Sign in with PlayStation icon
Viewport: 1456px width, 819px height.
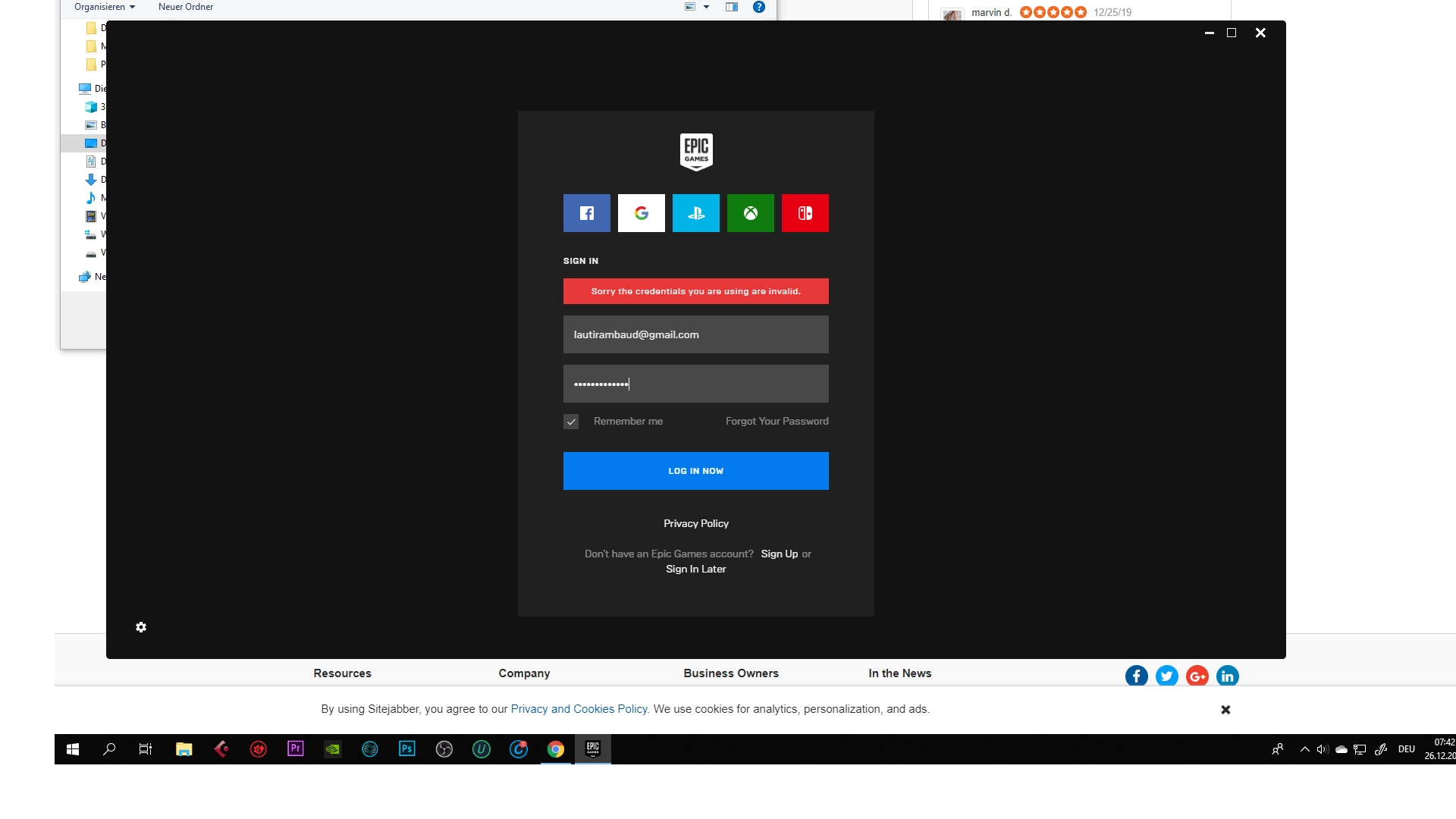click(695, 213)
